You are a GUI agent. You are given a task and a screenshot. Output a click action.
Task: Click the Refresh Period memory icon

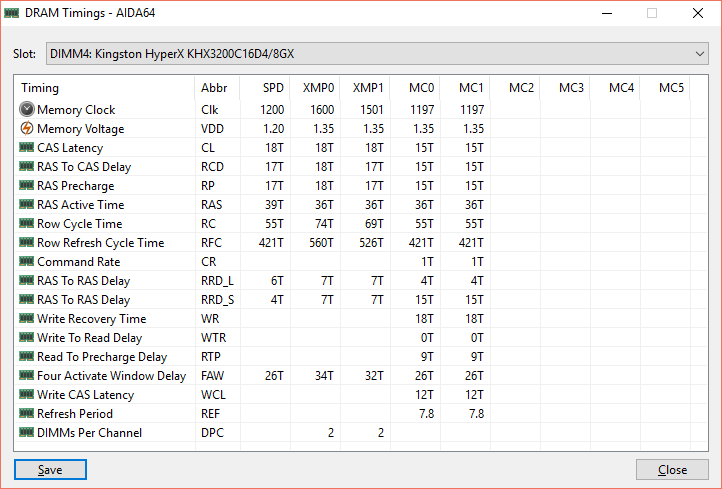pyautogui.click(x=26, y=414)
